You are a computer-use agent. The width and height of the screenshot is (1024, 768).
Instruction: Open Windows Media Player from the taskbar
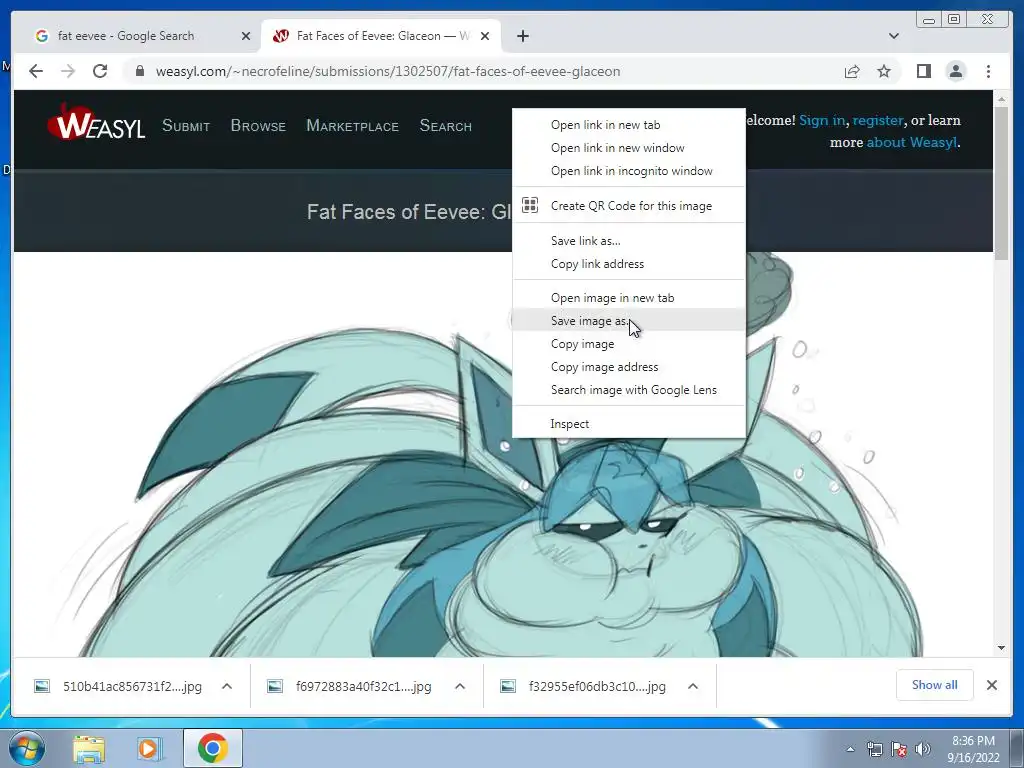148,748
